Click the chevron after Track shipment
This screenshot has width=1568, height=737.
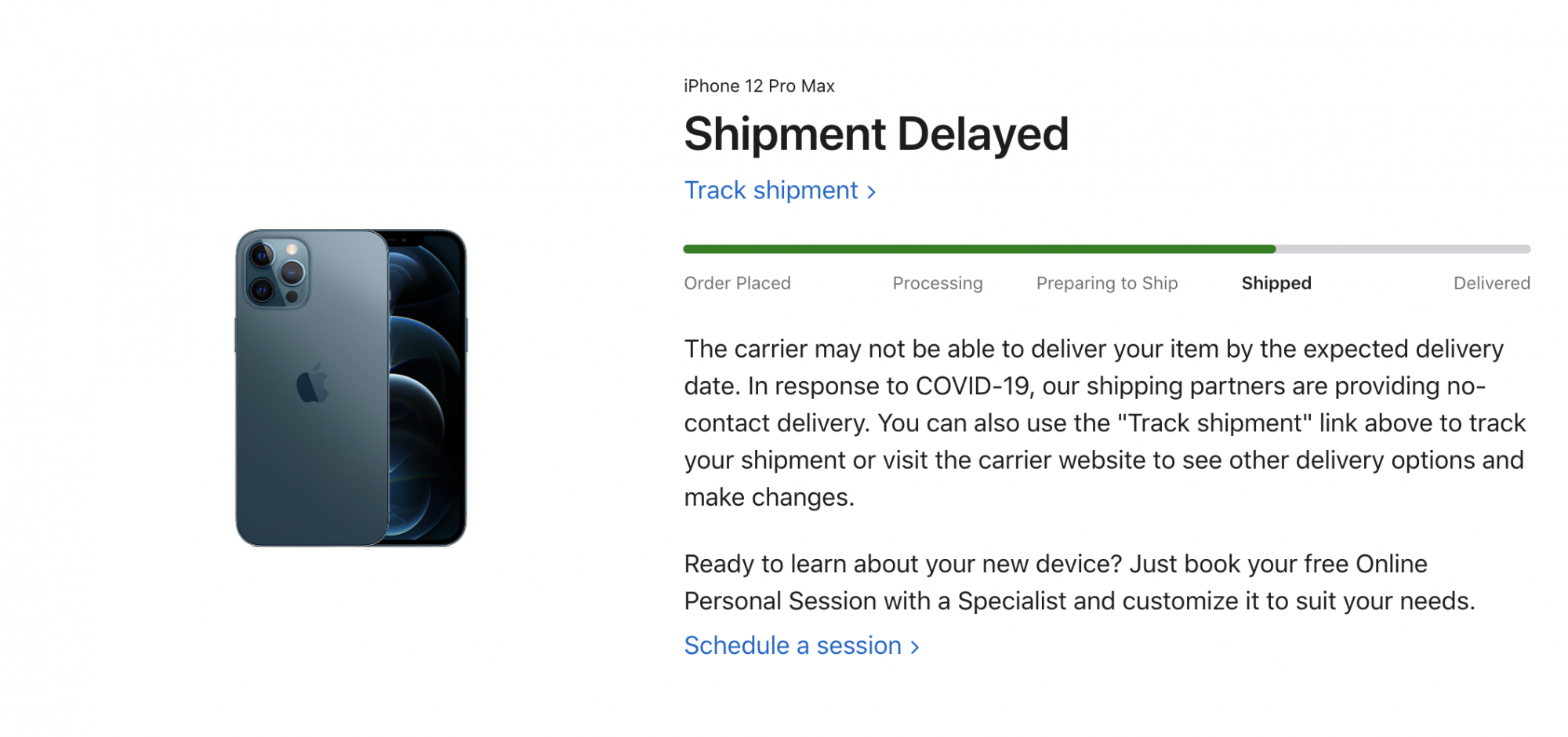871,192
